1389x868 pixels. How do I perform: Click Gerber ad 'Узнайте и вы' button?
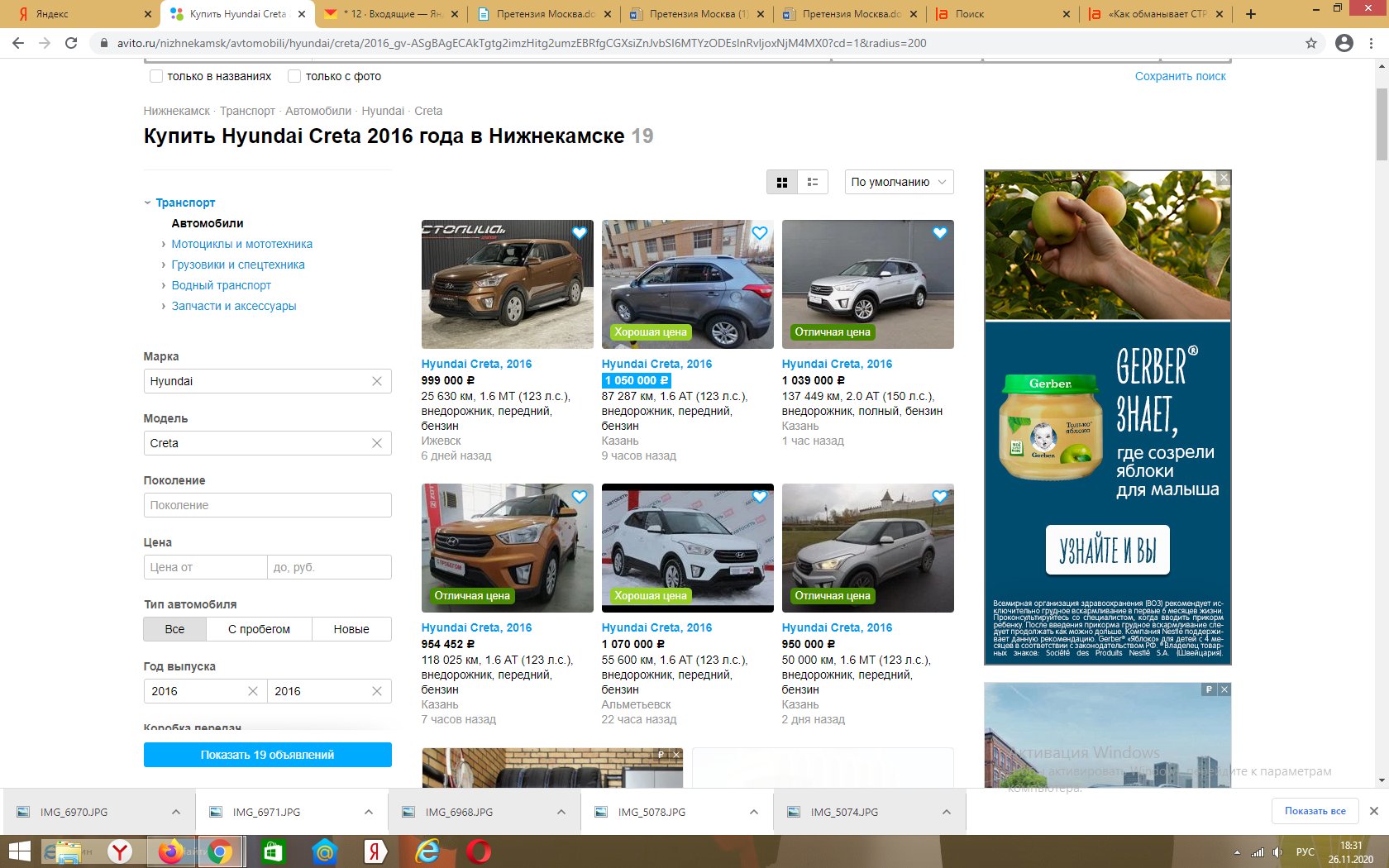[x=1107, y=550]
